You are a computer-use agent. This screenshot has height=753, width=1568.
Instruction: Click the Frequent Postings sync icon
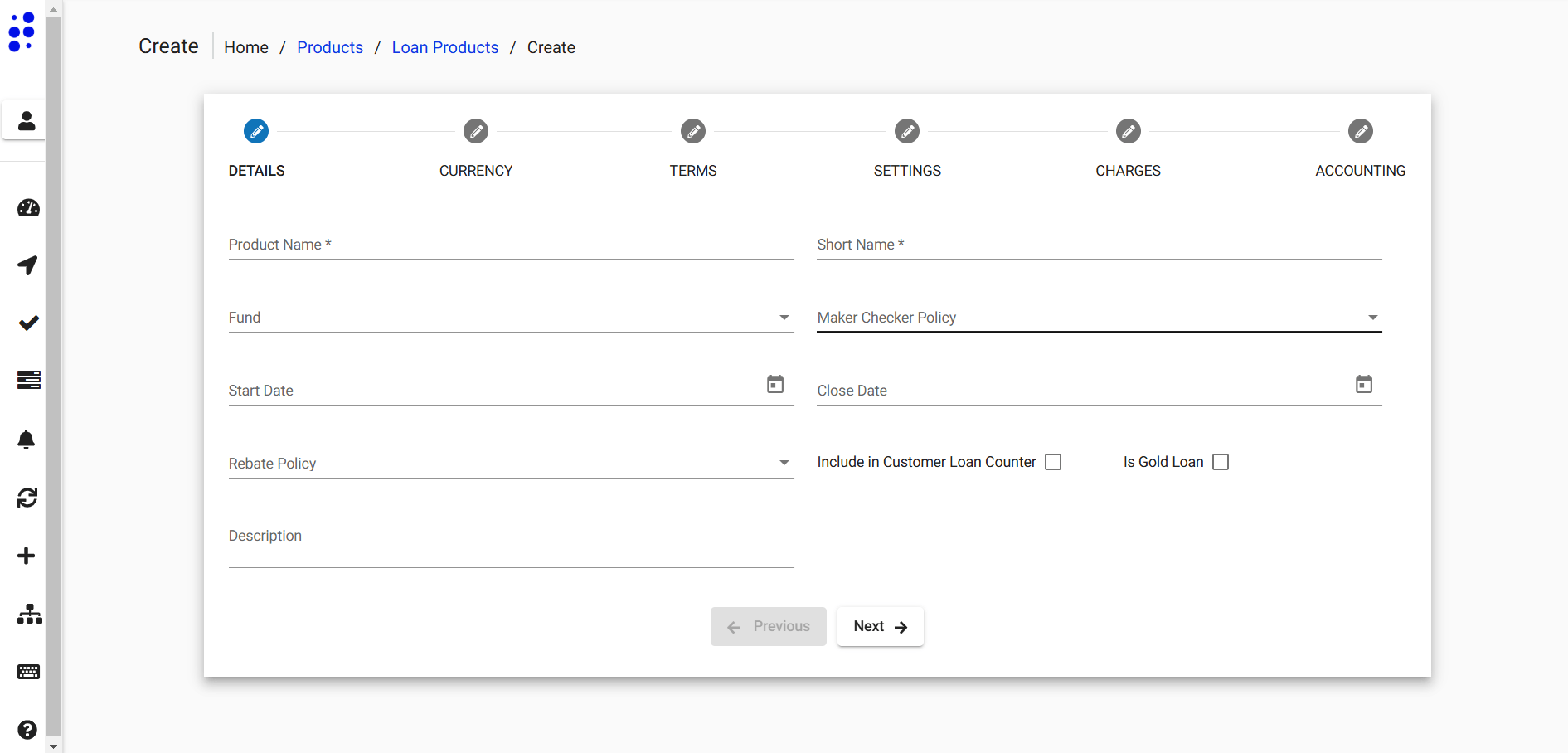28,497
